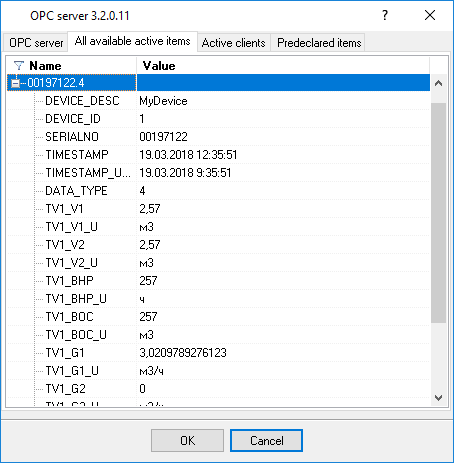Click the TV1_BOC_U value м3
454x463 pixels.
(146, 335)
